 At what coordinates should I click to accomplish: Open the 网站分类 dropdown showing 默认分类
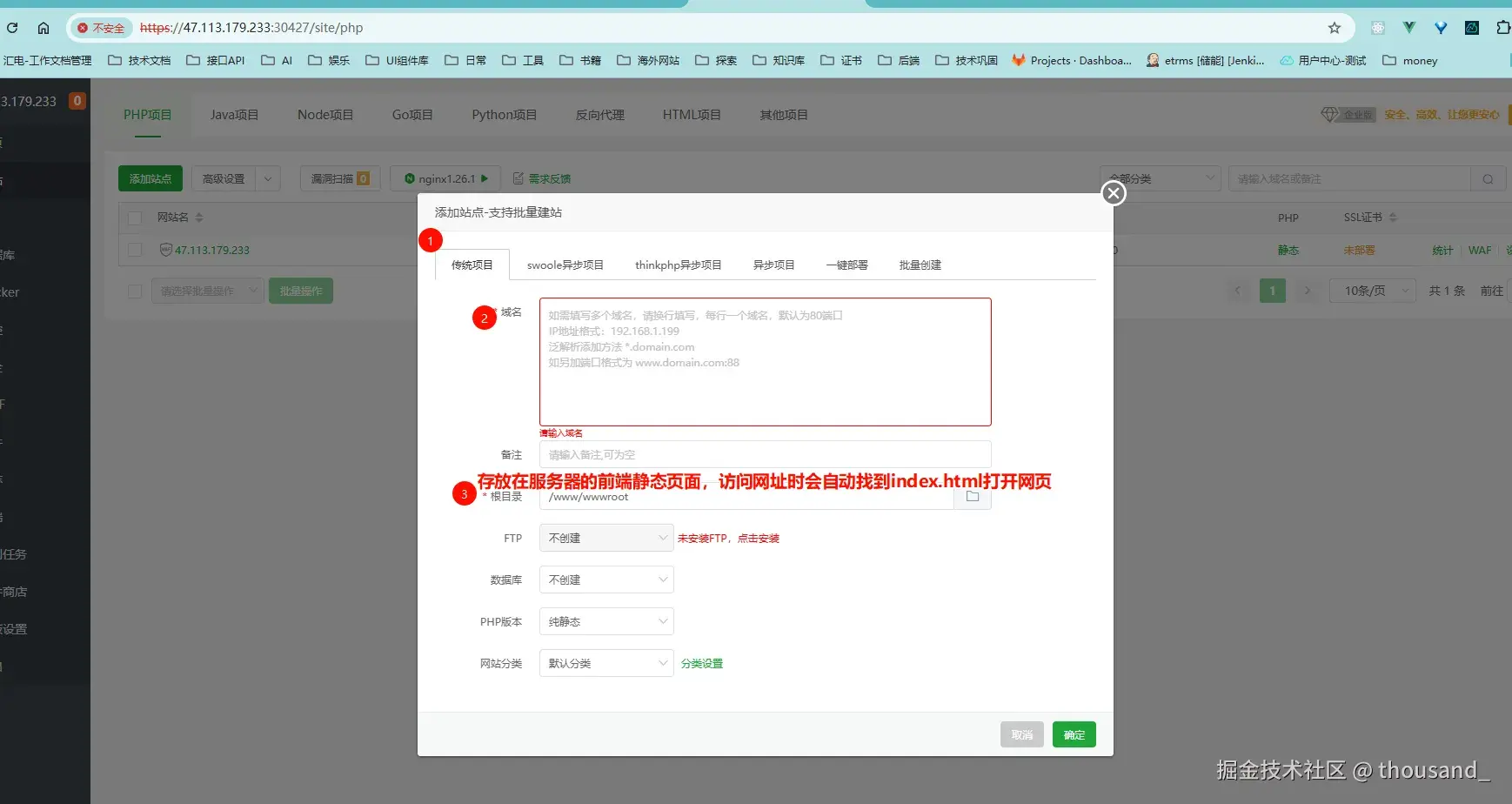[x=606, y=663]
